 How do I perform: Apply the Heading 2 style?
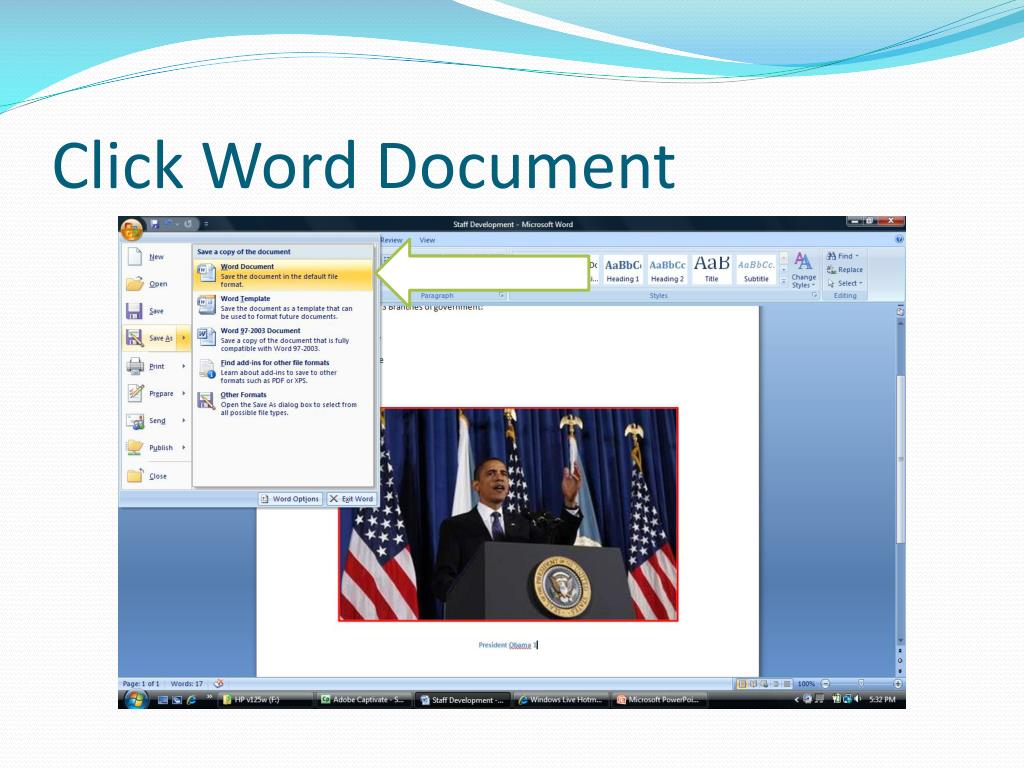[x=667, y=270]
